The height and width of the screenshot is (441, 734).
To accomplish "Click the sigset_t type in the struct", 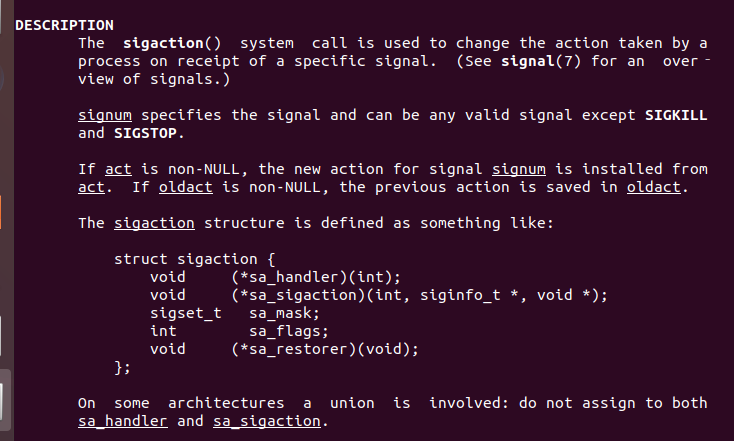I will [x=185, y=313].
